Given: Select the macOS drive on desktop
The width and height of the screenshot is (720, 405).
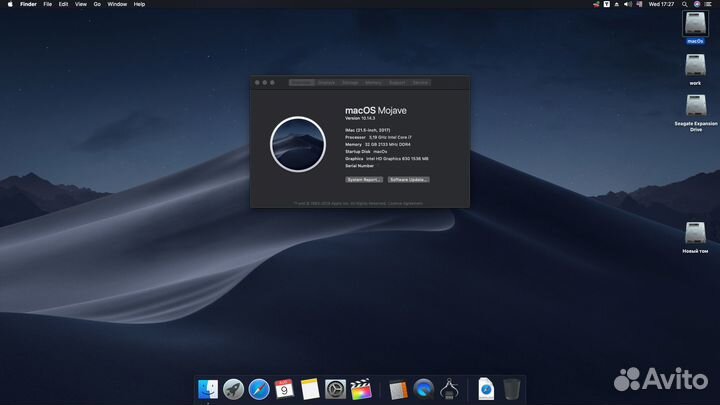Looking at the screenshot, I should point(695,24).
